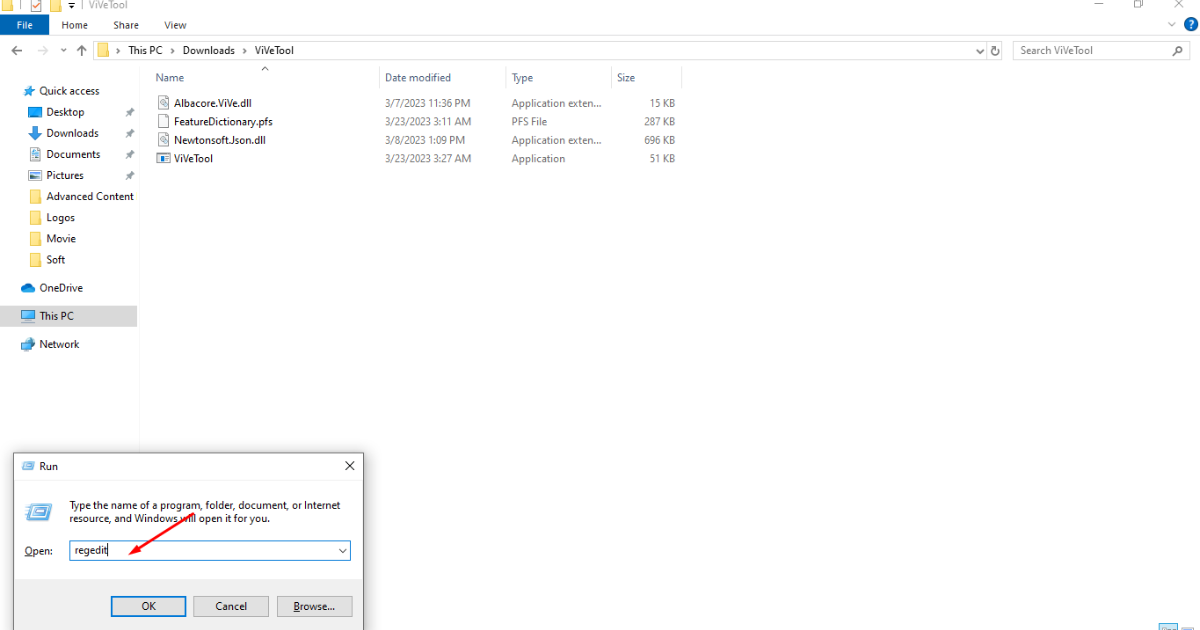Image resolution: width=1200 pixels, height=630 pixels.
Task: Click the 696 KB size cell
Action: click(x=660, y=141)
